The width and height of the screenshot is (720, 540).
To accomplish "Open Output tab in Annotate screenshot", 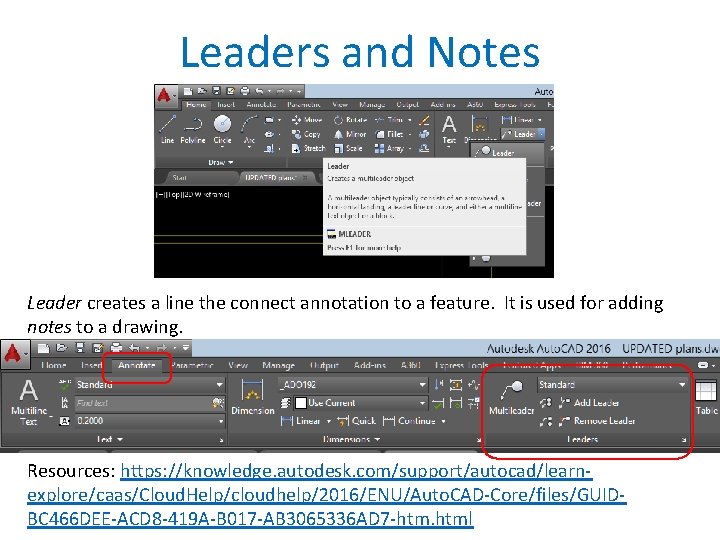I will coord(324,366).
